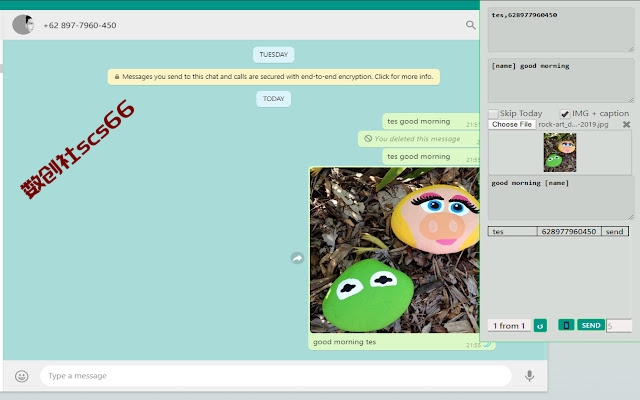Click the Choose File button
640x400 pixels.
[x=512, y=124]
